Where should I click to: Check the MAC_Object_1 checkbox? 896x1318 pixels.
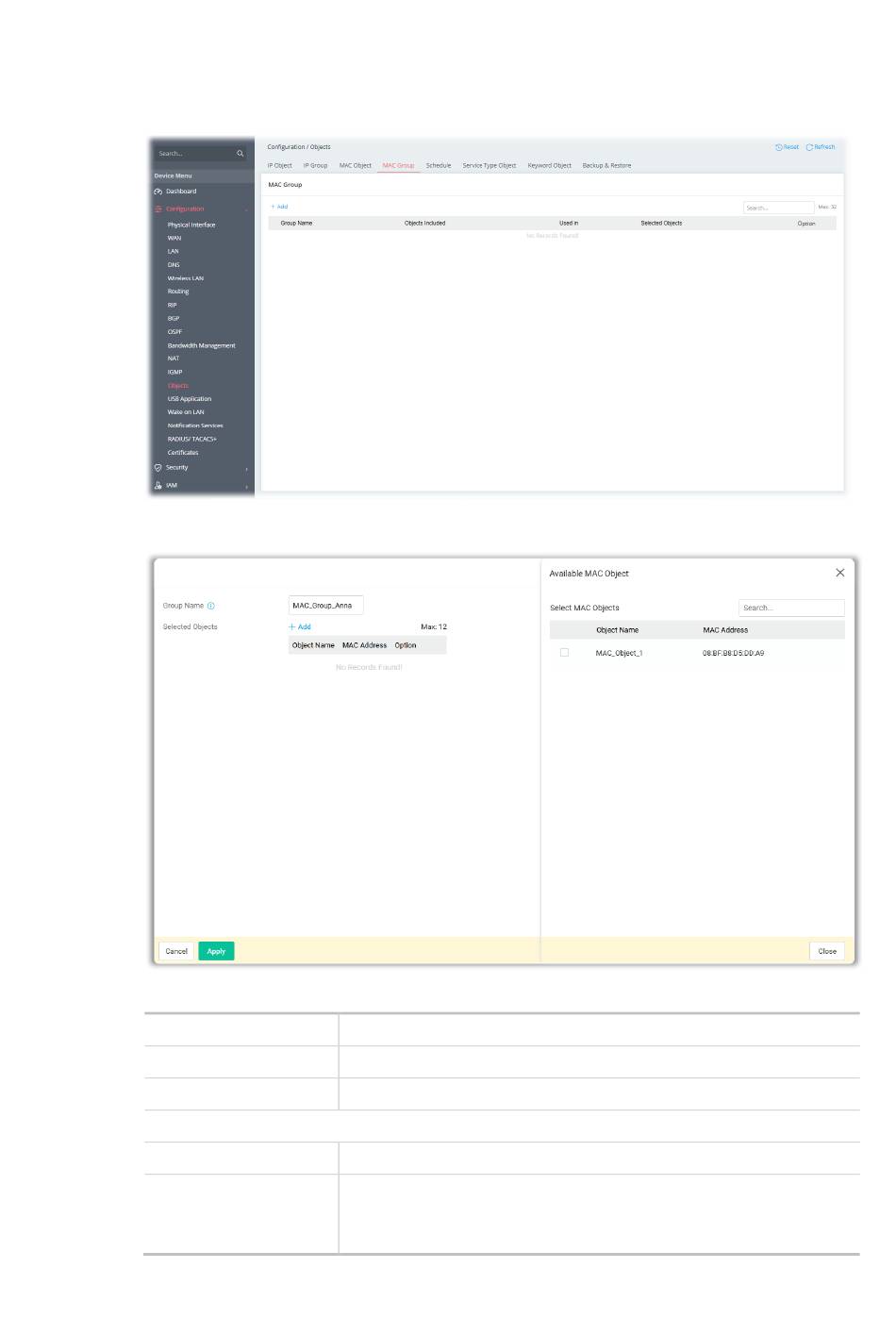[564, 653]
